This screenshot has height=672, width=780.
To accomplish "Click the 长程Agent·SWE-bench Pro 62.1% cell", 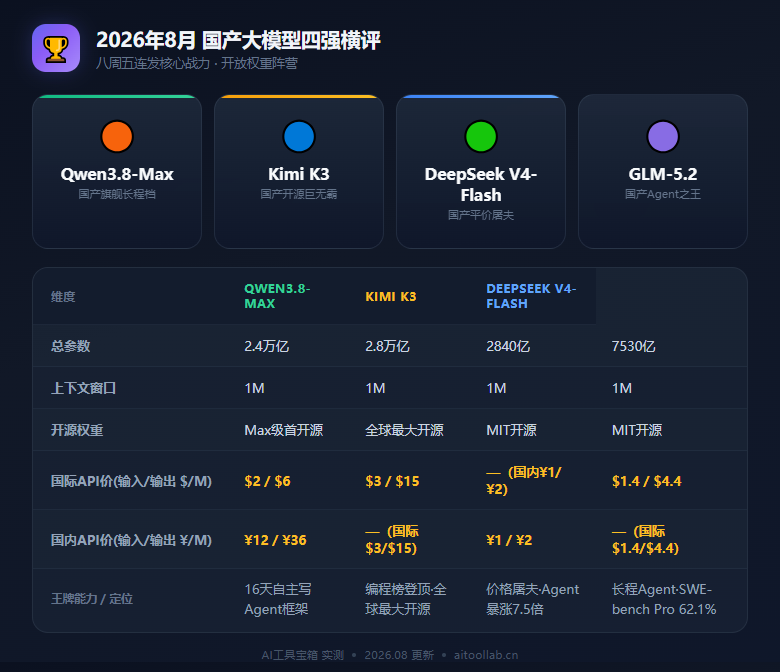I will (x=664, y=599).
